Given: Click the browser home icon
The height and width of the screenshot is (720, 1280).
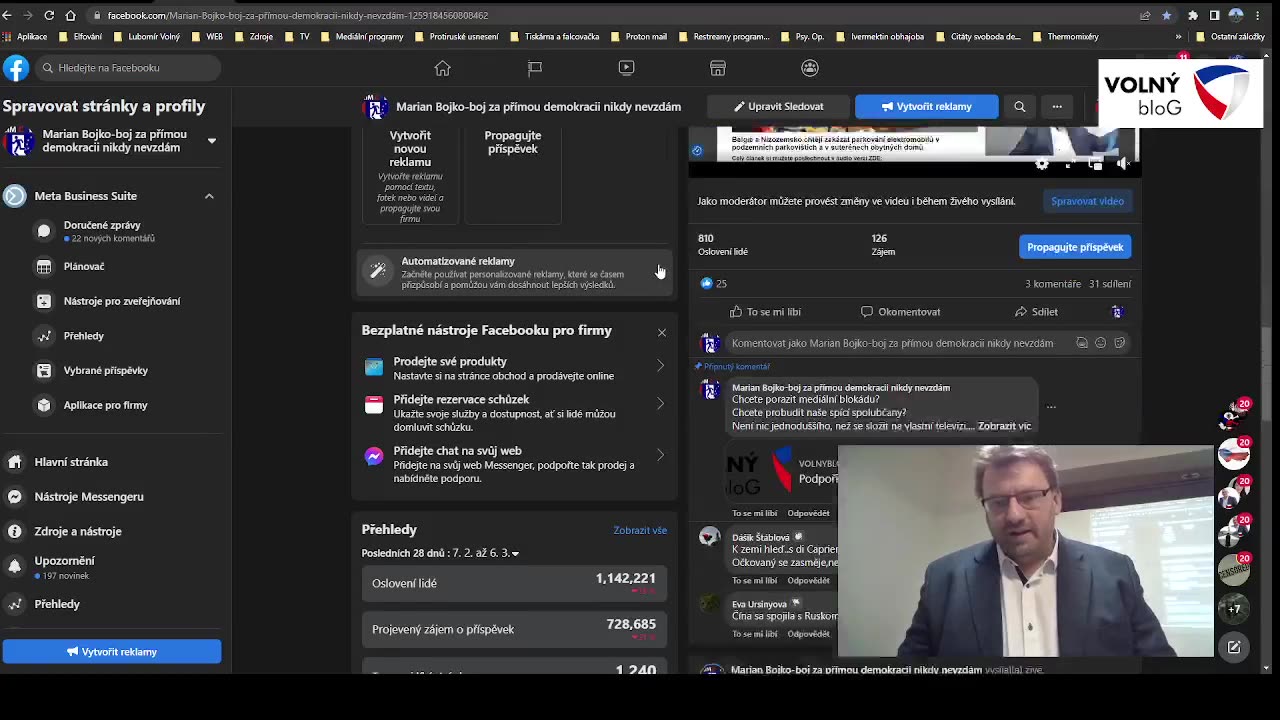Looking at the screenshot, I should pos(71,15).
